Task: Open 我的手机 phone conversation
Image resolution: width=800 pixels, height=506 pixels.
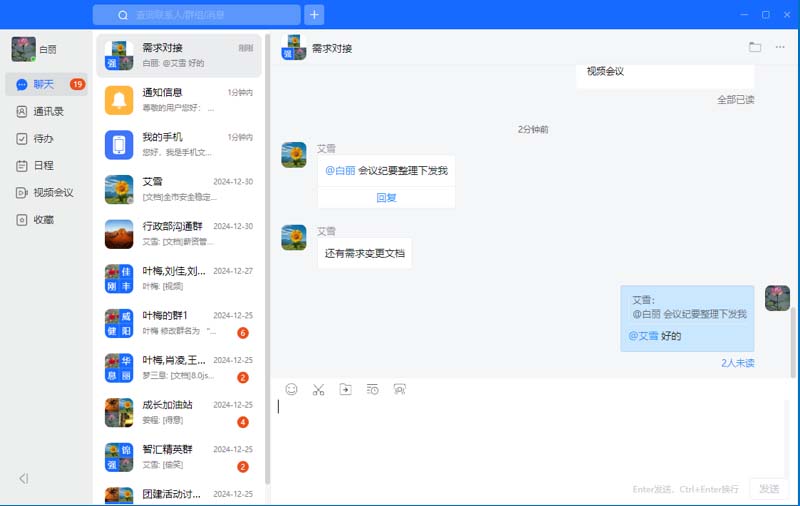Action: [x=180, y=144]
